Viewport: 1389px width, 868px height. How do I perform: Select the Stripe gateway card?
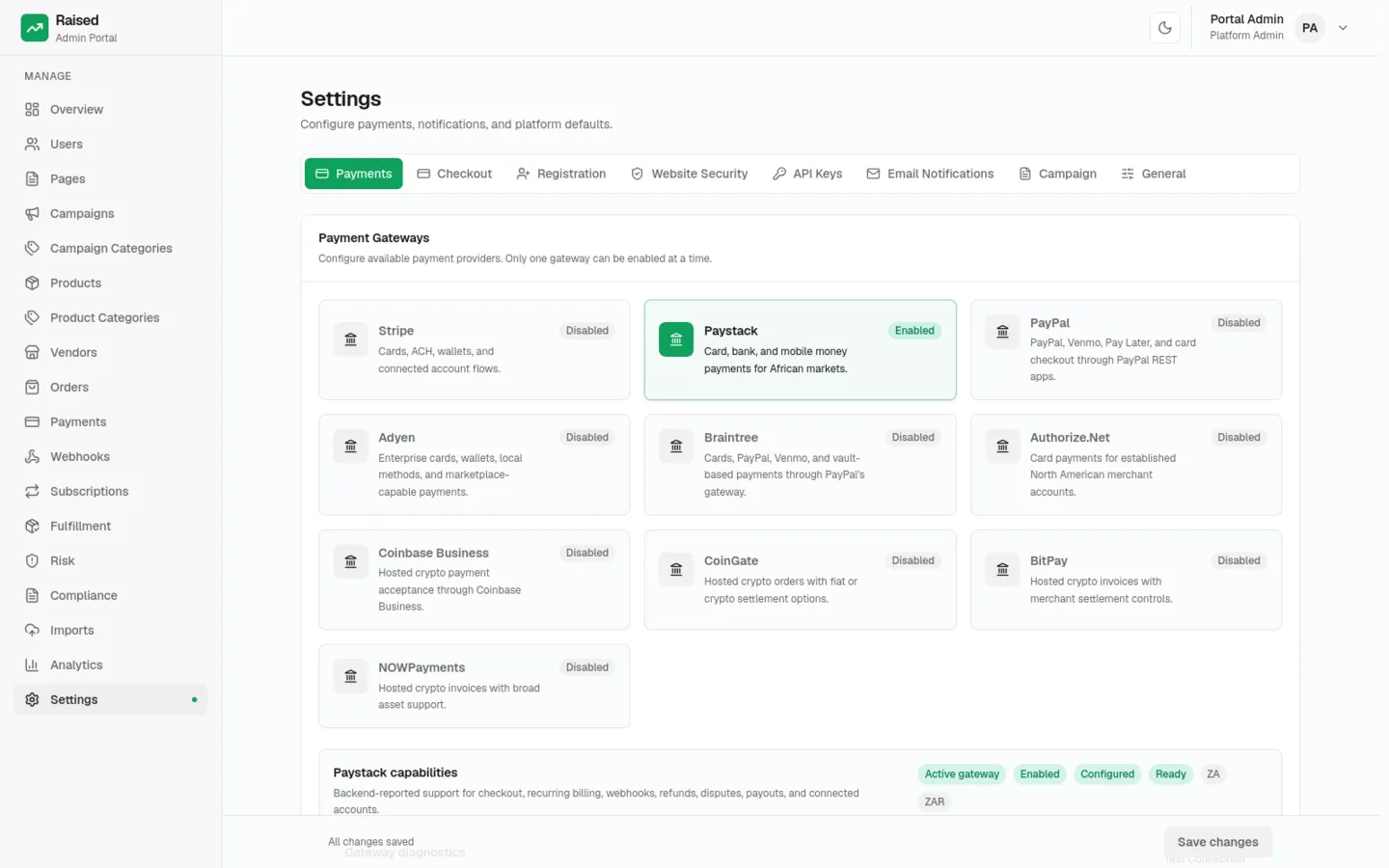tap(475, 350)
